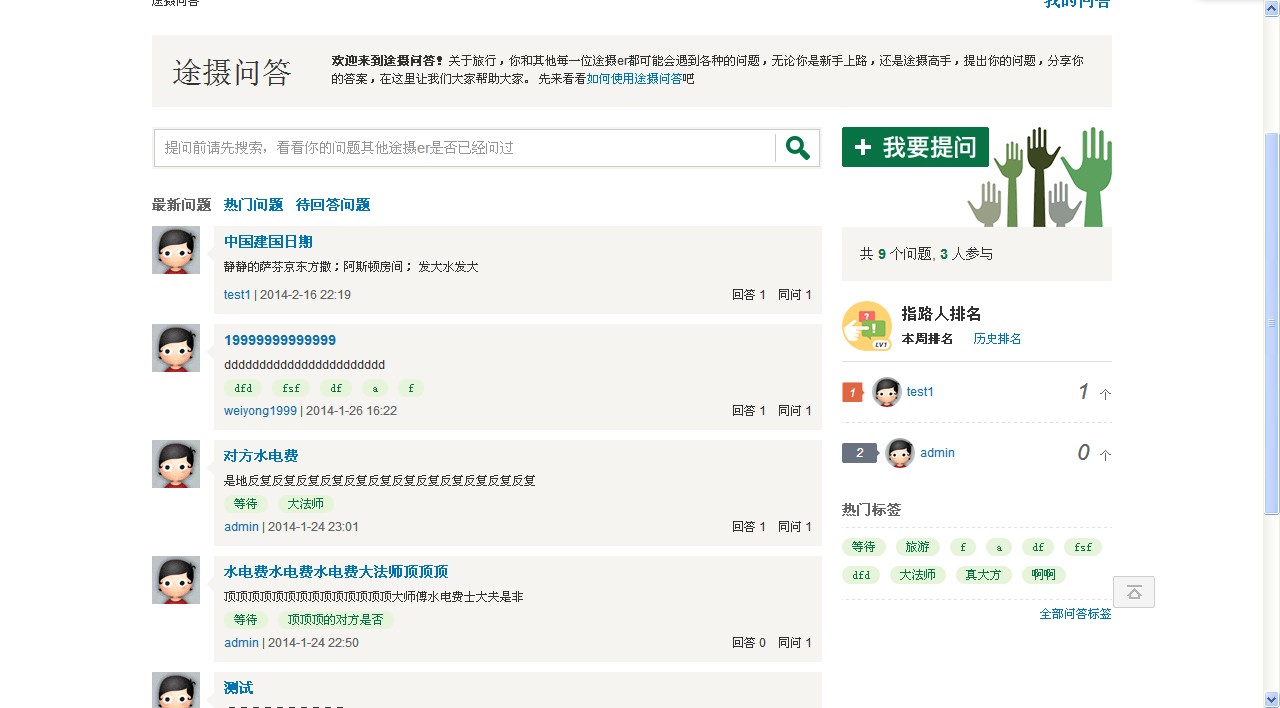Open admin avatar in ranking list
The width and height of the screenshot is (1280, 708).
900,453
